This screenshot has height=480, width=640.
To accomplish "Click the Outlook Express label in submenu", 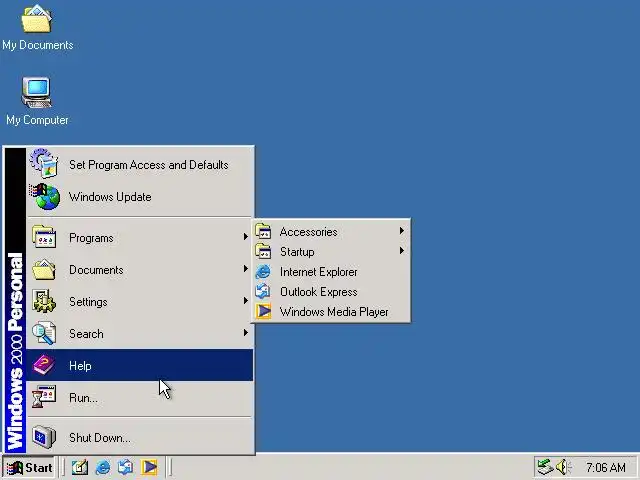I will click(x=318, y=292).
